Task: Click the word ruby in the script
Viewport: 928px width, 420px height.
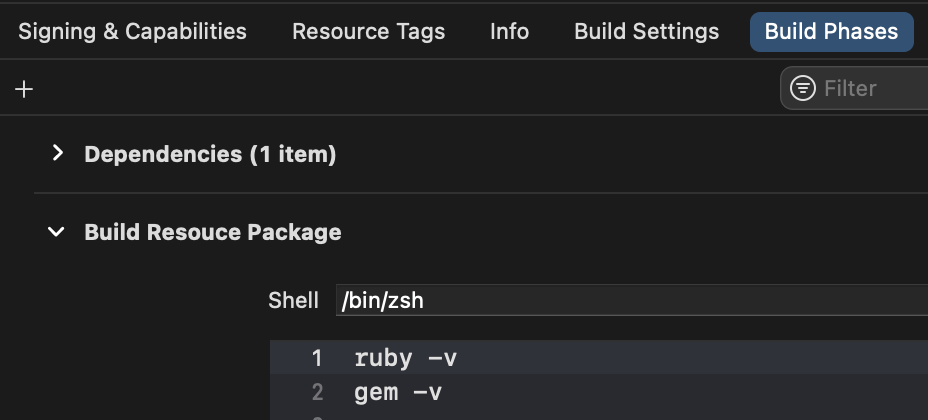Action: point(383,358)
